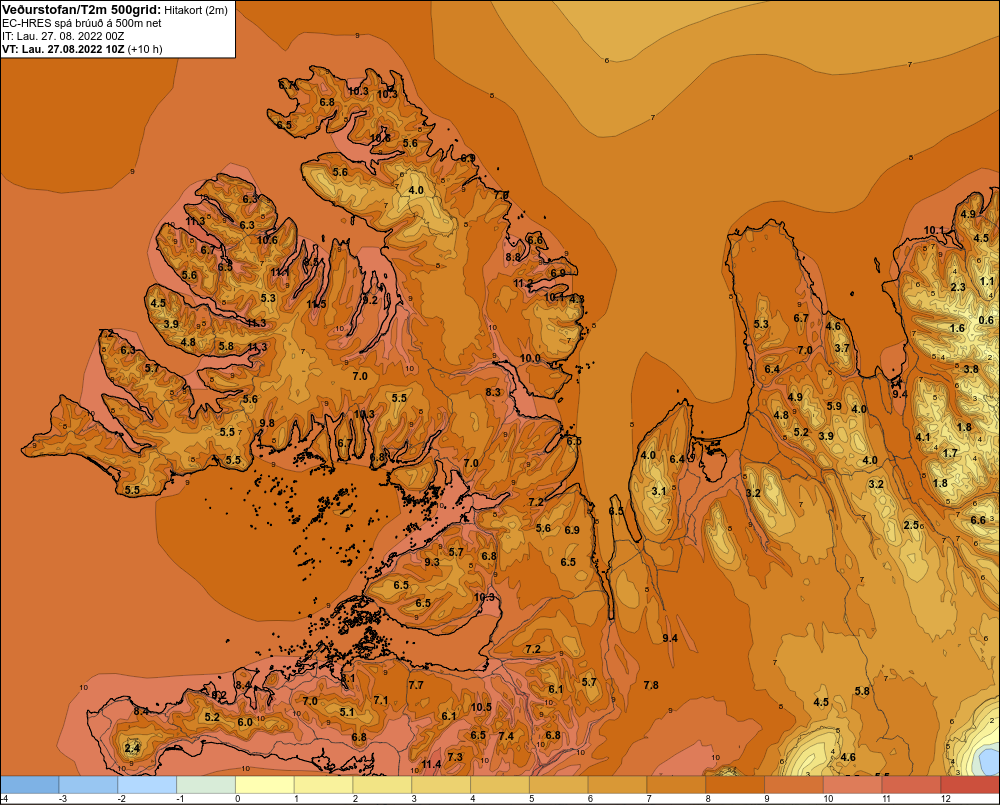
Task: Click the '11.4' temperature label
Action: click(431, 764)
